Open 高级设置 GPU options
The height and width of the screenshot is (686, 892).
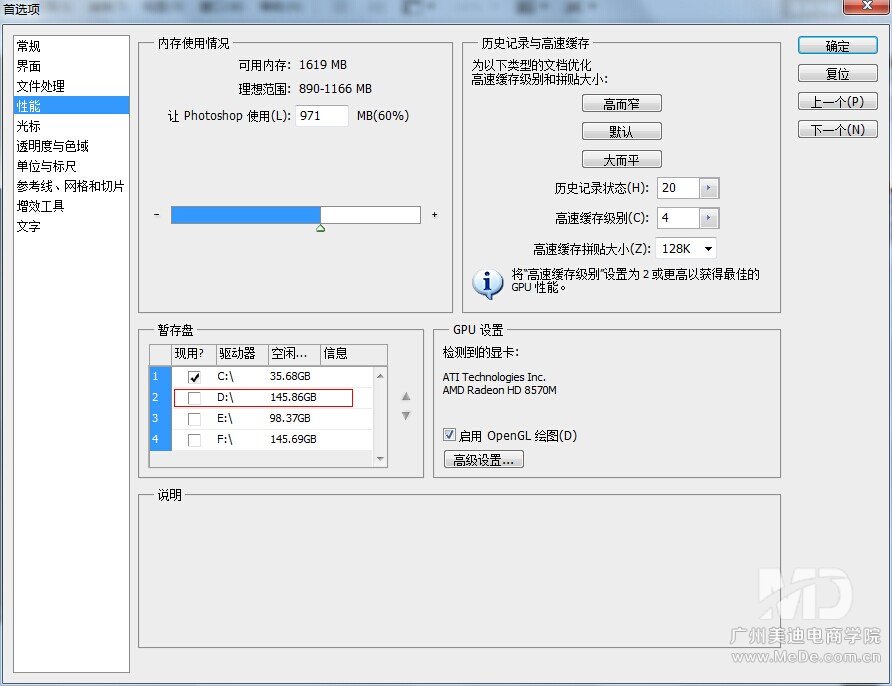point(484,460)
